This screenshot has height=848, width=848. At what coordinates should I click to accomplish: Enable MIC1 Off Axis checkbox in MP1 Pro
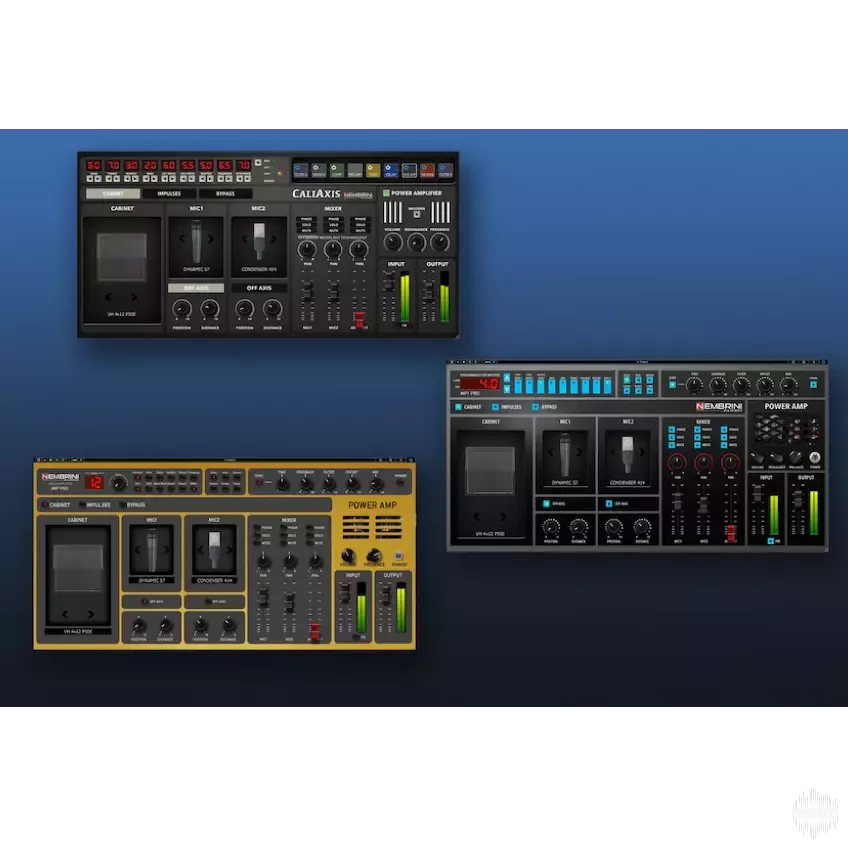point(546,504)
